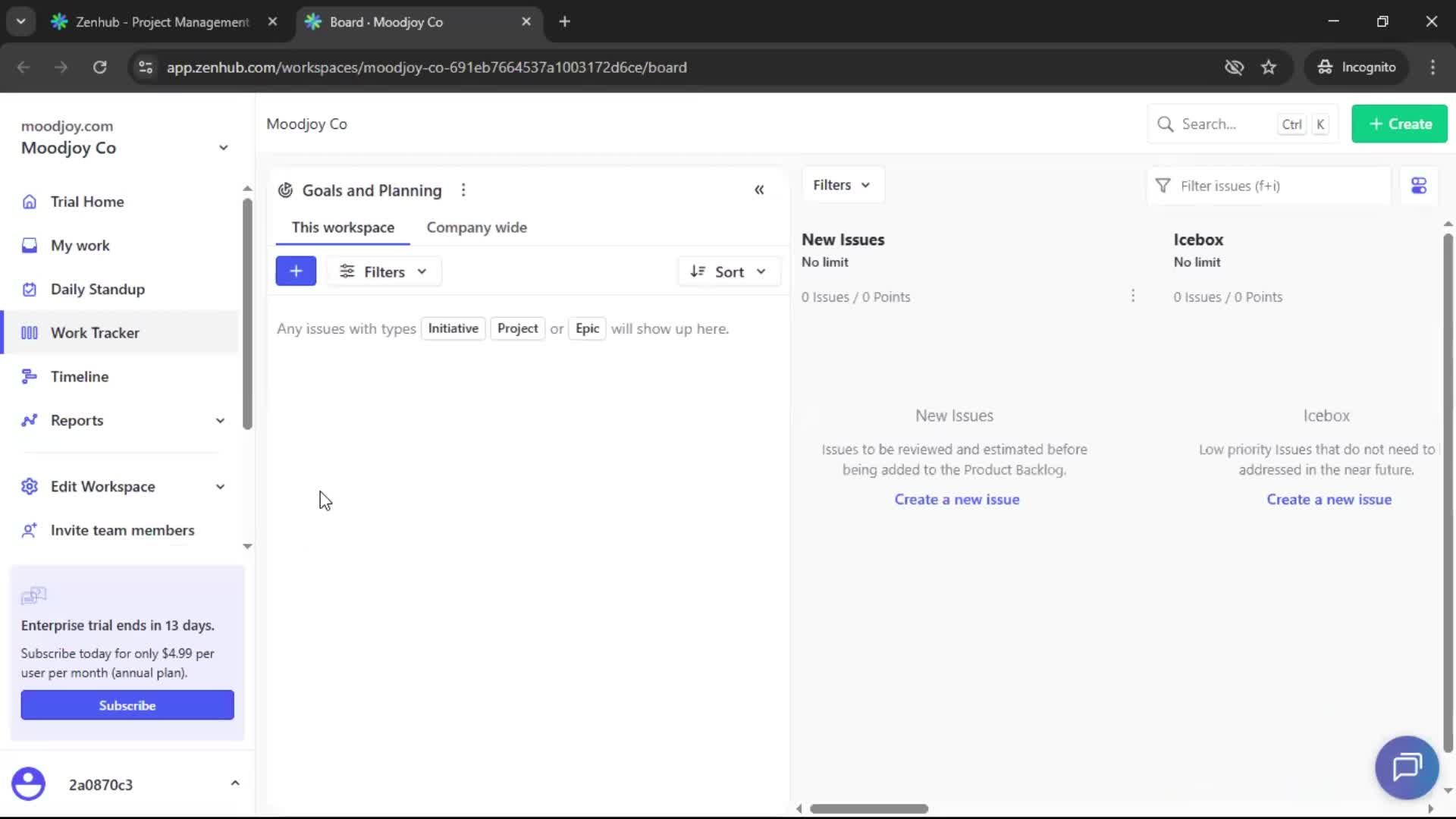Open the board view settings icon beside filter box
This screenshot has height=819, width=1456.
(x=1419, y=185)
